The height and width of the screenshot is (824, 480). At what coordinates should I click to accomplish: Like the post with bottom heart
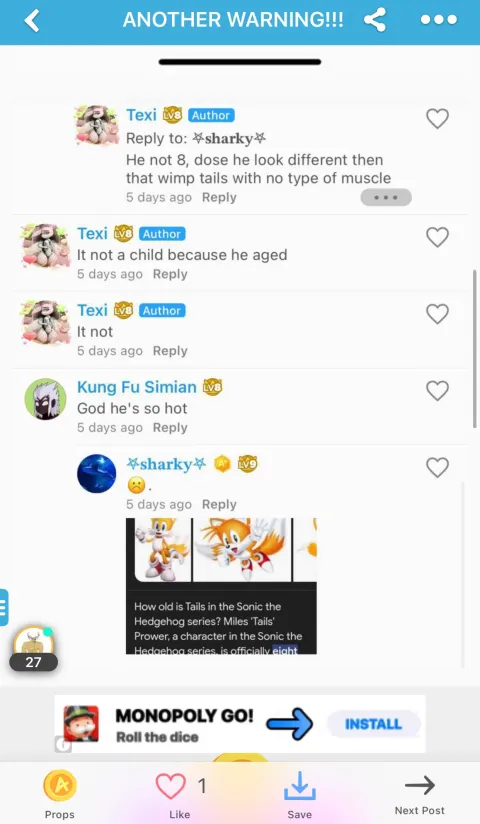click(x=171, y=786)
